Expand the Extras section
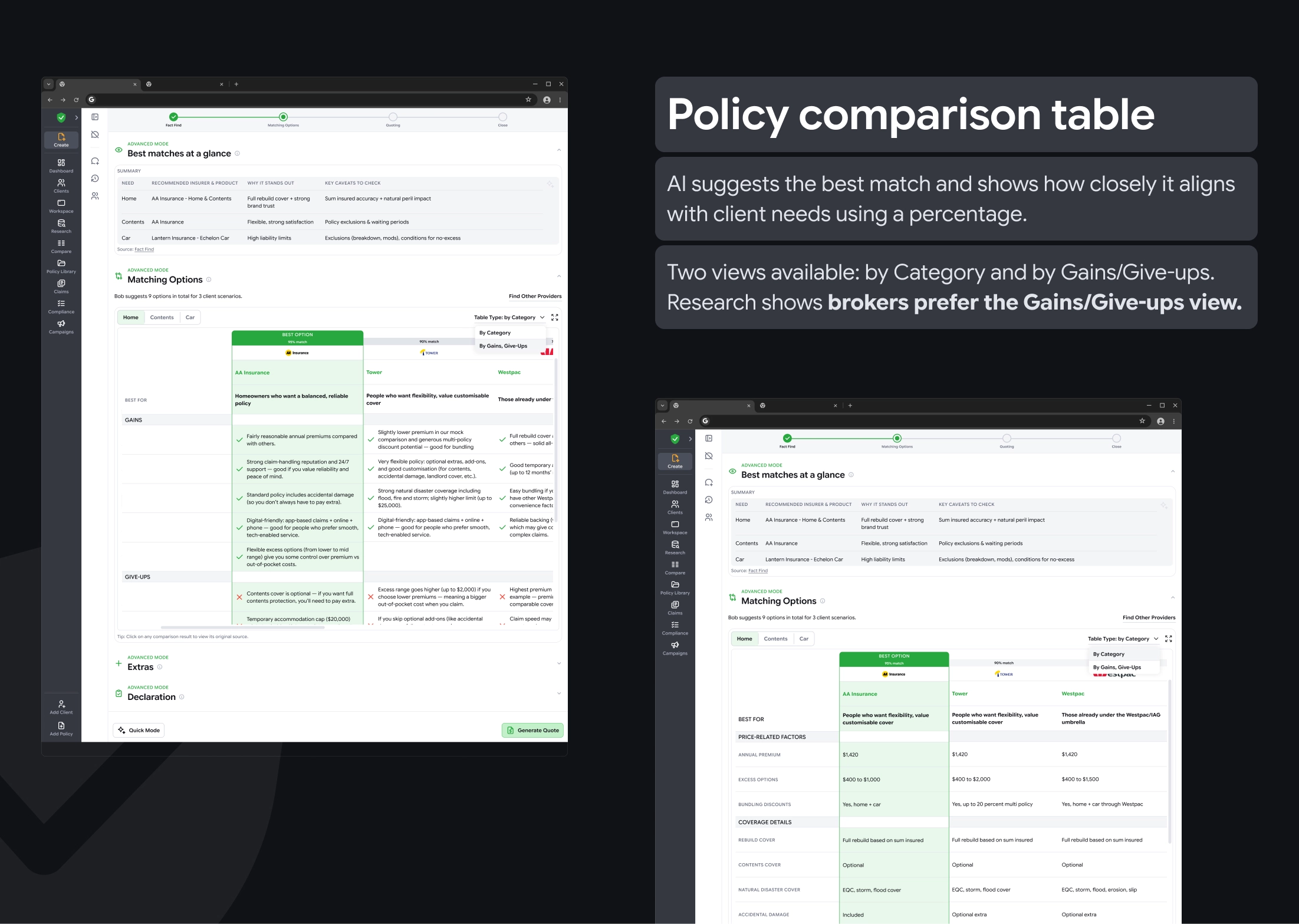The width and height of the screenshot is (1299, 924). click(558, 663)
